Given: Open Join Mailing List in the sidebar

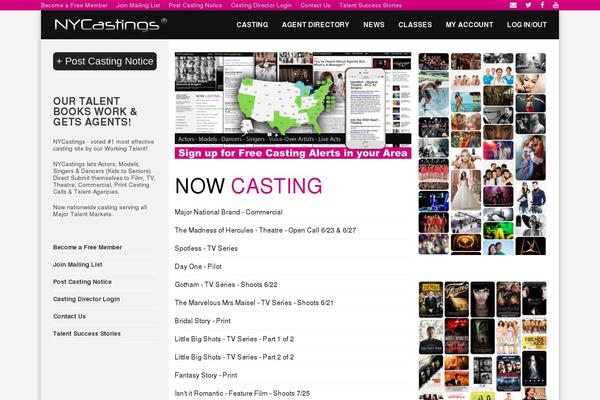Looking at the screenshot, I should [78, 264].
